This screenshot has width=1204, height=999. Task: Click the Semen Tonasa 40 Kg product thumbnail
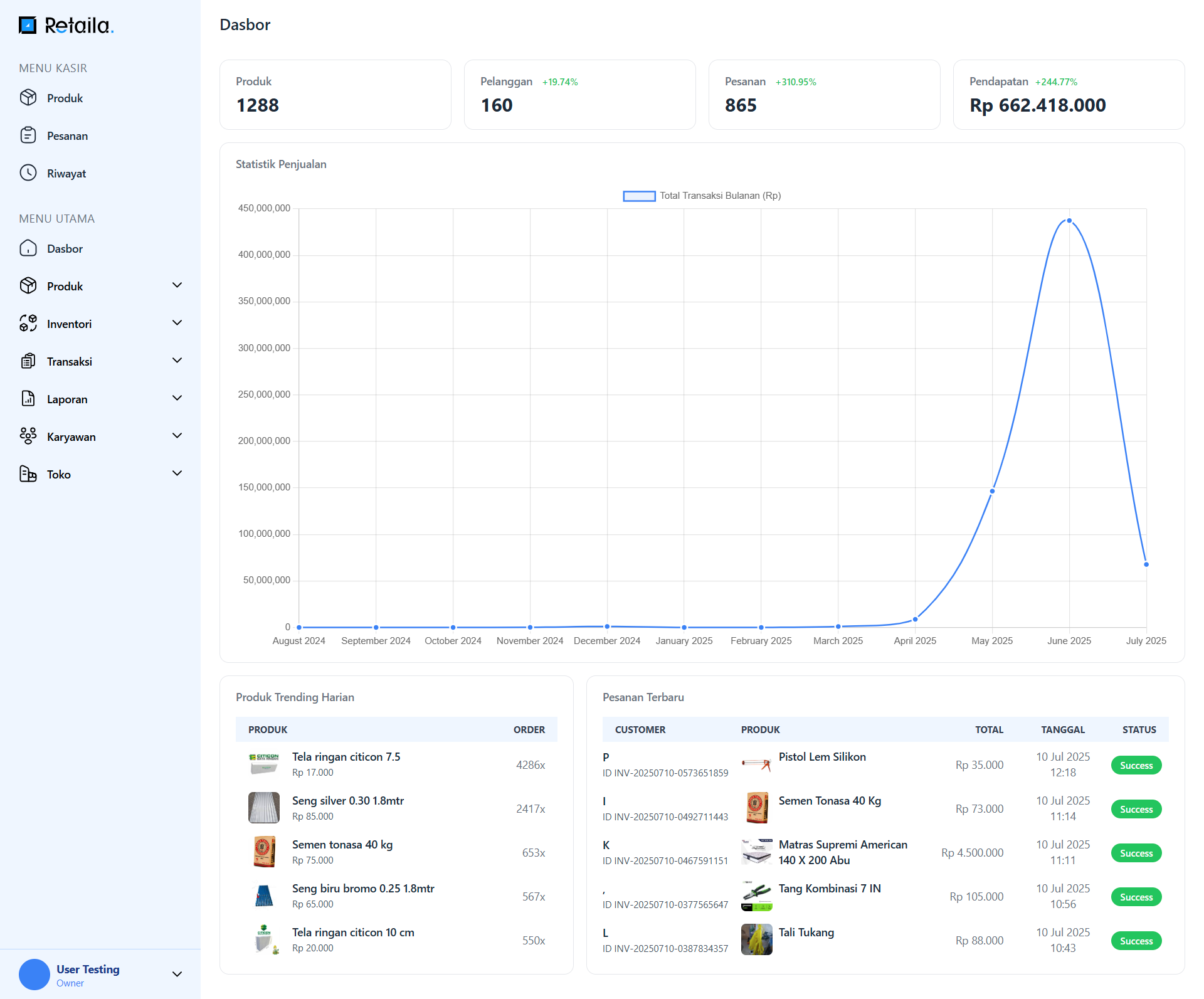click(756, 808)
